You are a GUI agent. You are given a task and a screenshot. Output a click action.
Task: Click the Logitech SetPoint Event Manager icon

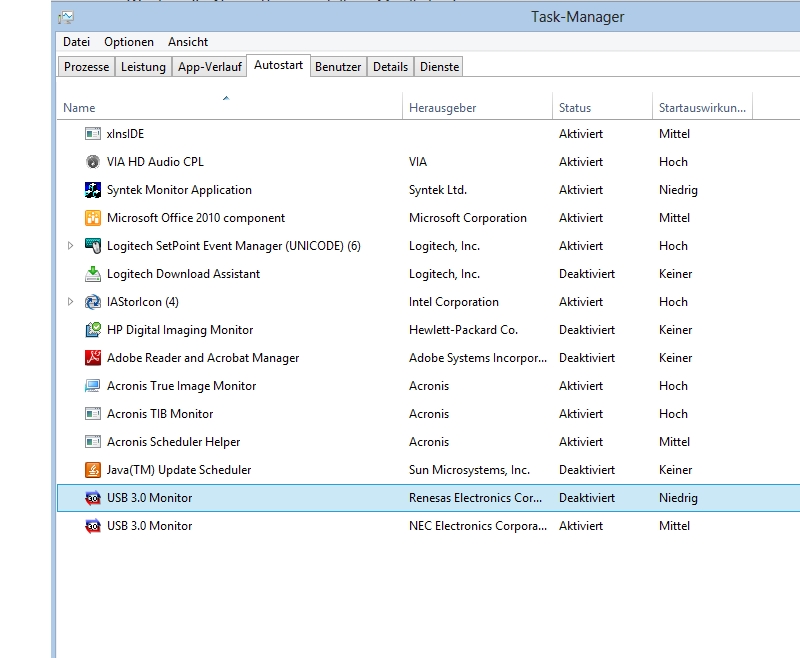coord(92,246)
